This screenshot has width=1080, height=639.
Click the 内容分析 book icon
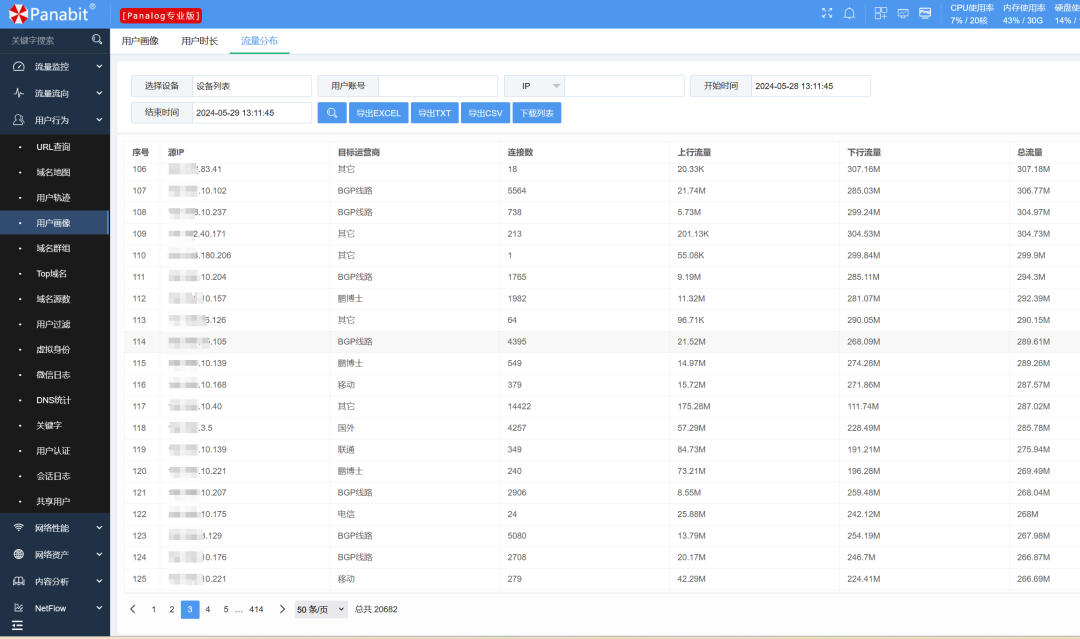tap(19, 581)
